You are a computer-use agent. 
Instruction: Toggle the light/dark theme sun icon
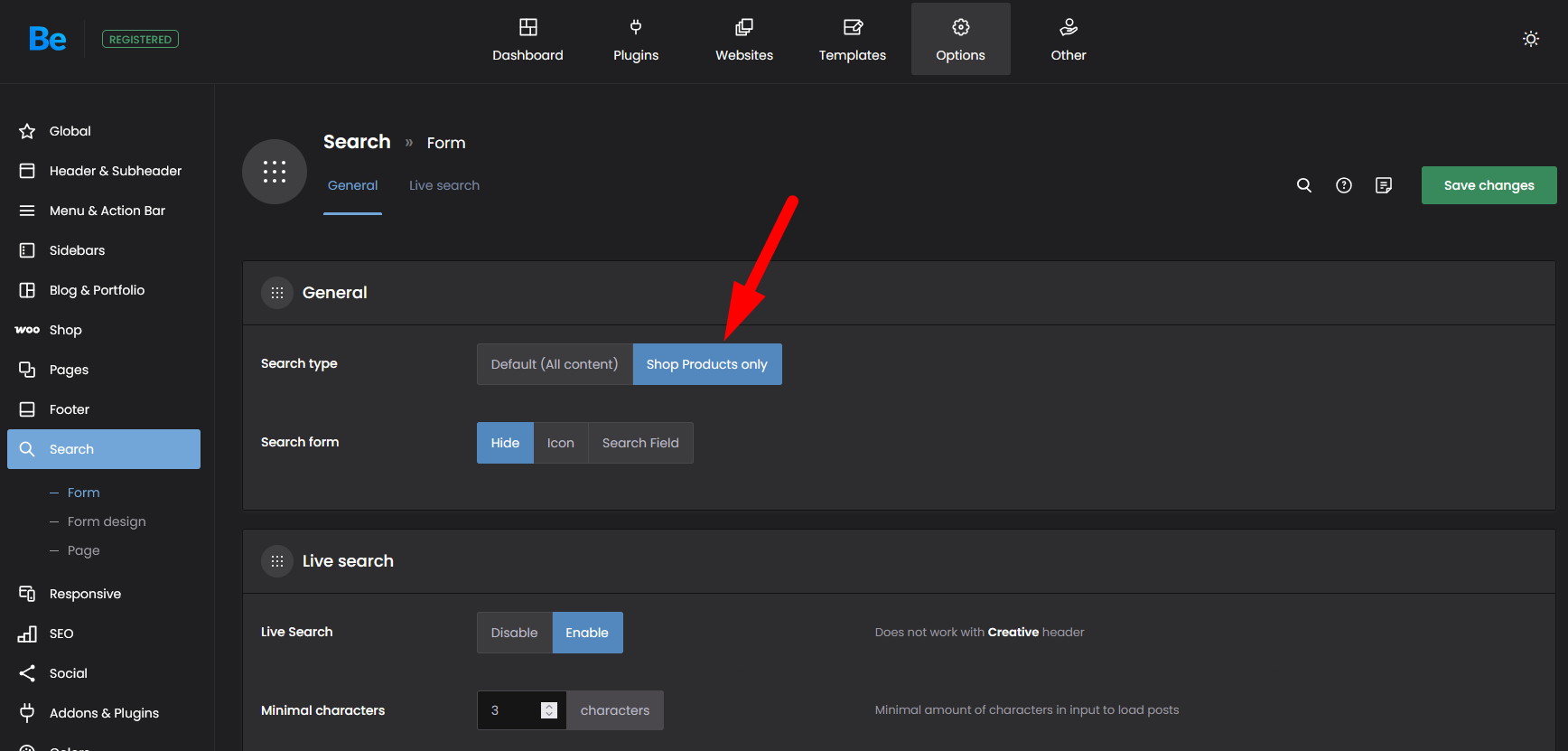[x=1530, y=39]
